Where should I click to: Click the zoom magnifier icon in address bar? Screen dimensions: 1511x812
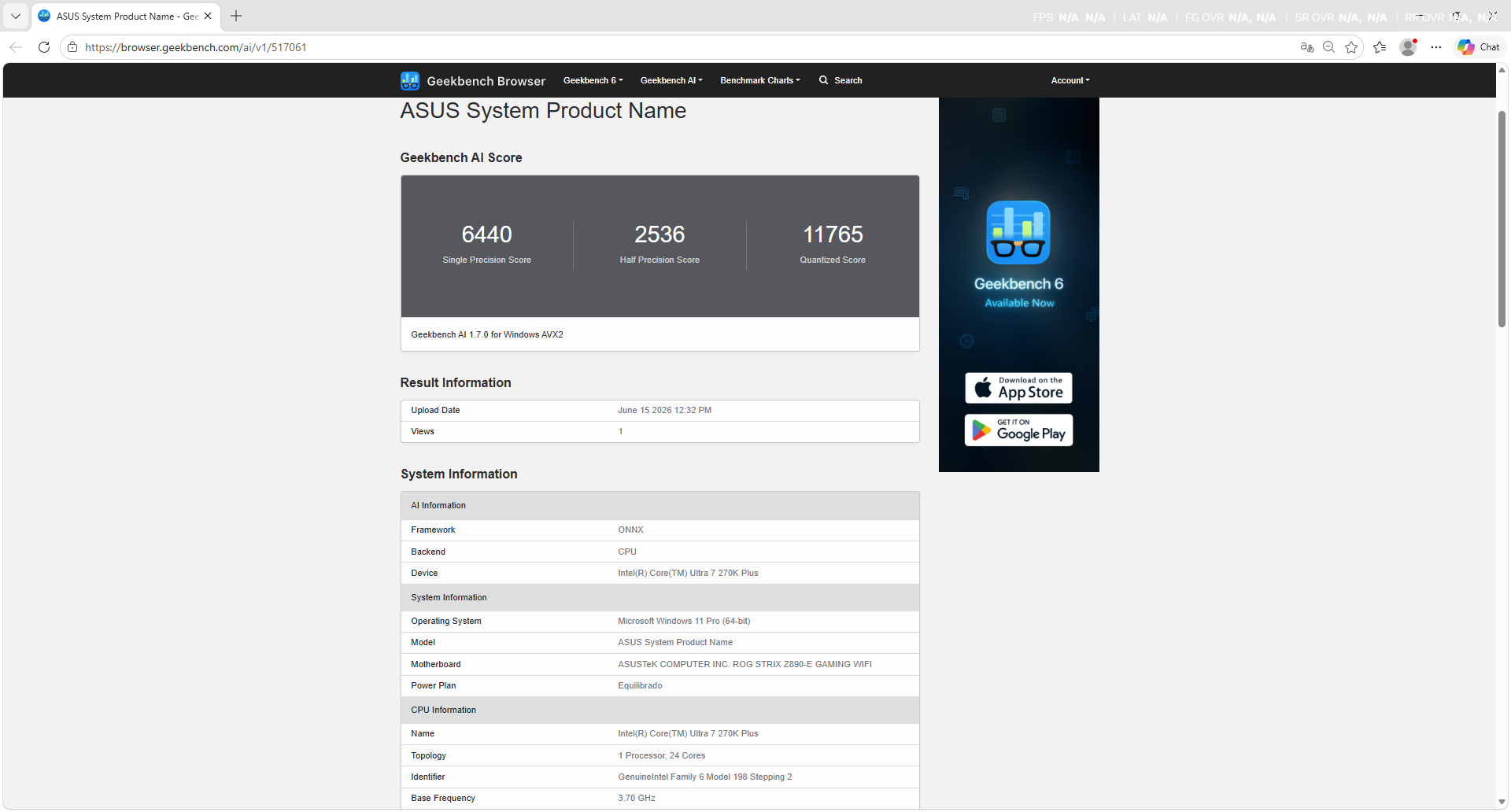[x=1329, y=47]
